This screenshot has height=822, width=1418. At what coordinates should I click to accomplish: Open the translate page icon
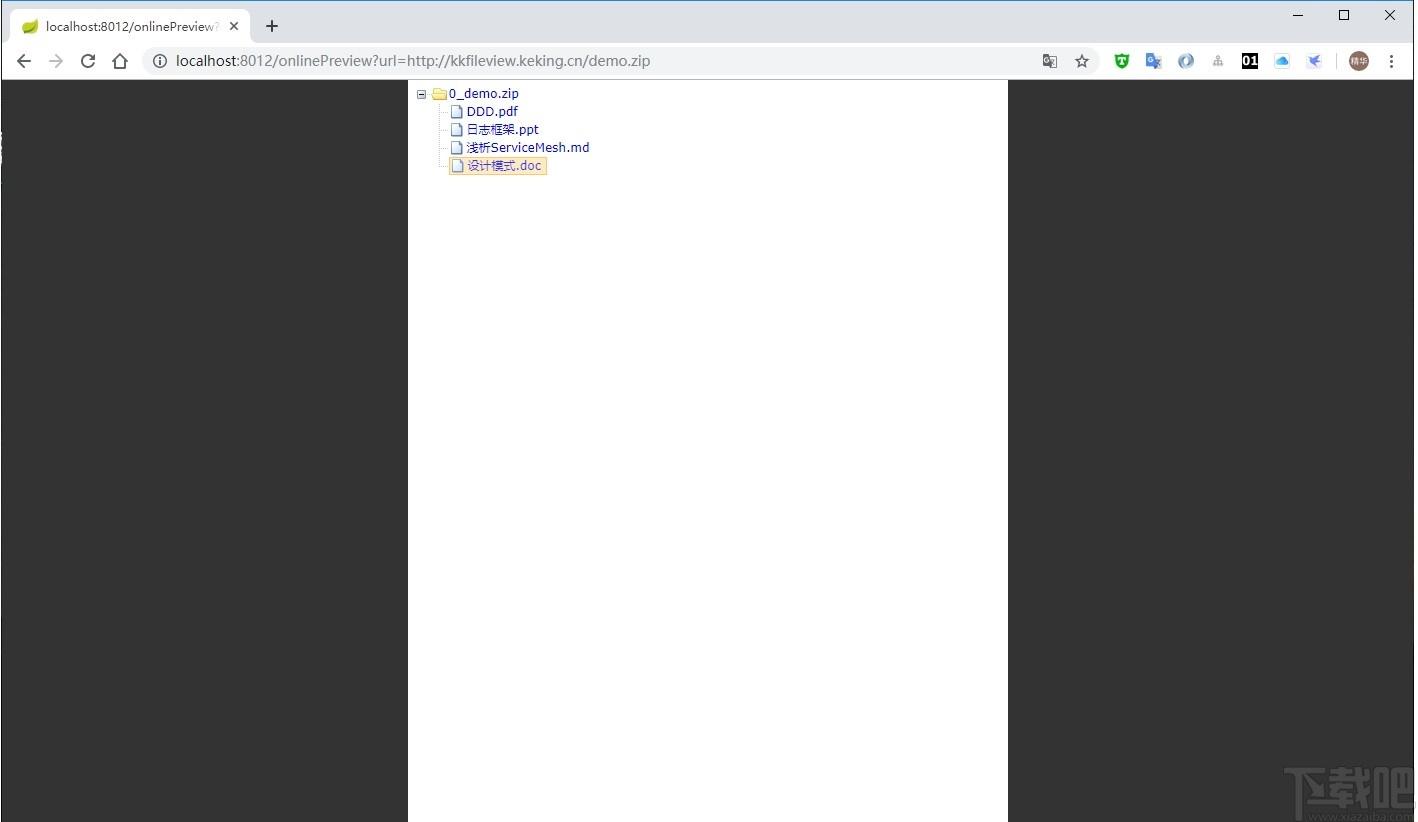(1050, 61)
